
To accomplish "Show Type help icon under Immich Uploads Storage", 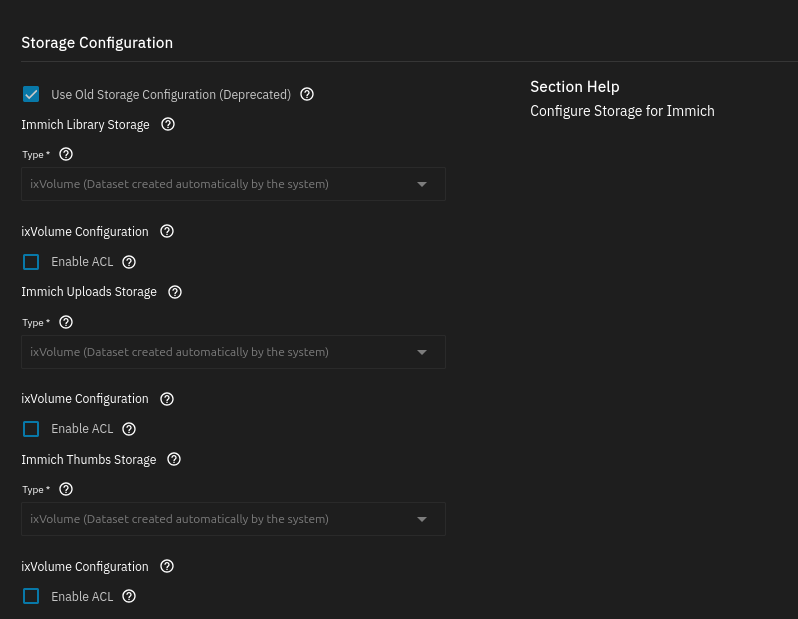I will tap(66, 322).
